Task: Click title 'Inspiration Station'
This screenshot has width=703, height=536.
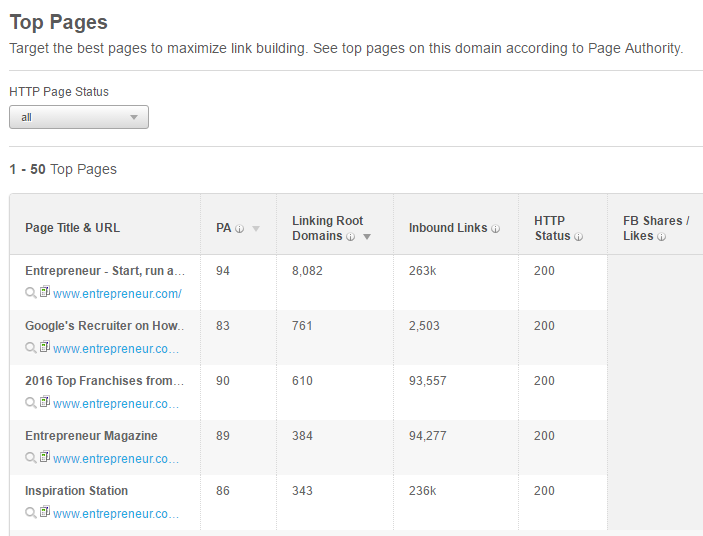Action: (x=77, y=491)
